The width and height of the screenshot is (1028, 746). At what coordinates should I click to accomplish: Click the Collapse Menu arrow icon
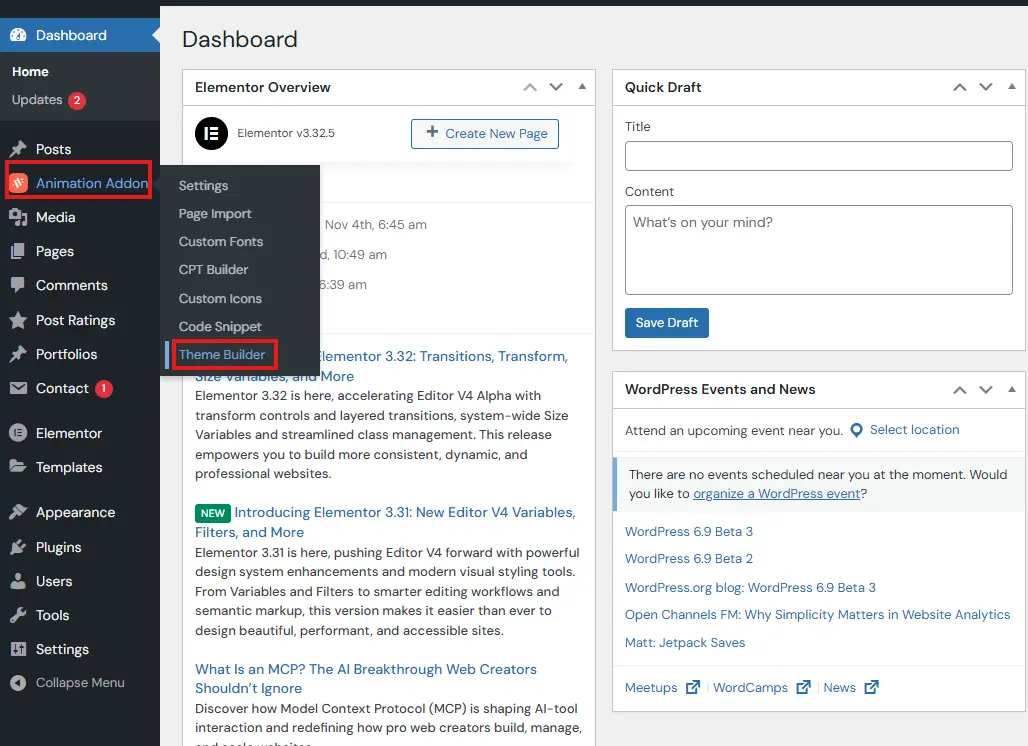(18, 683)
